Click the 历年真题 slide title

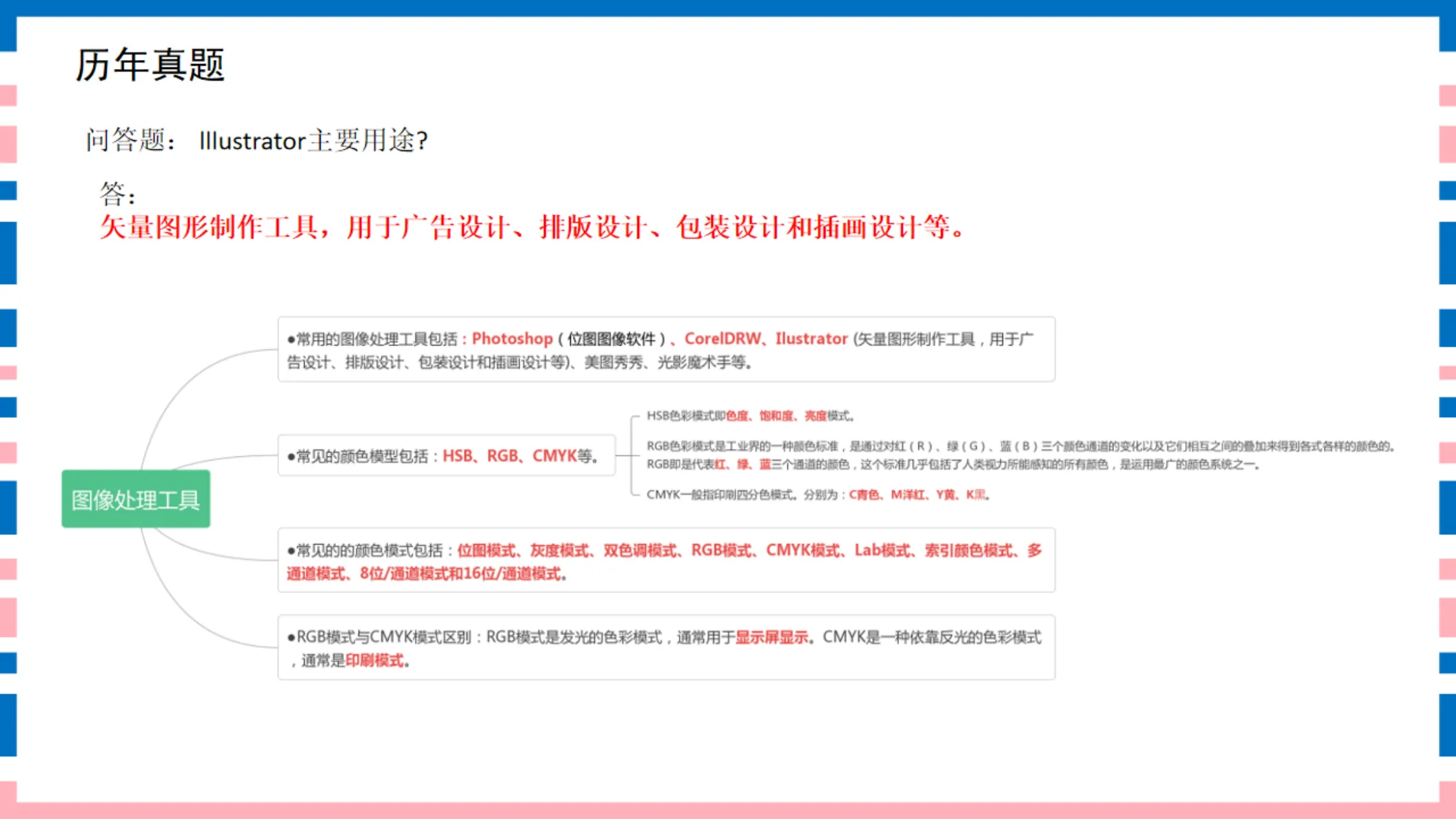tap(150, 65)
